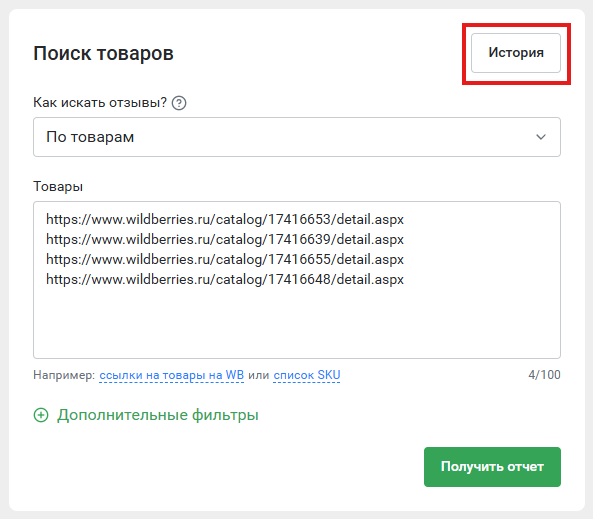
Task: Click the Поиск товаров heading
Action: click(103, 53)
